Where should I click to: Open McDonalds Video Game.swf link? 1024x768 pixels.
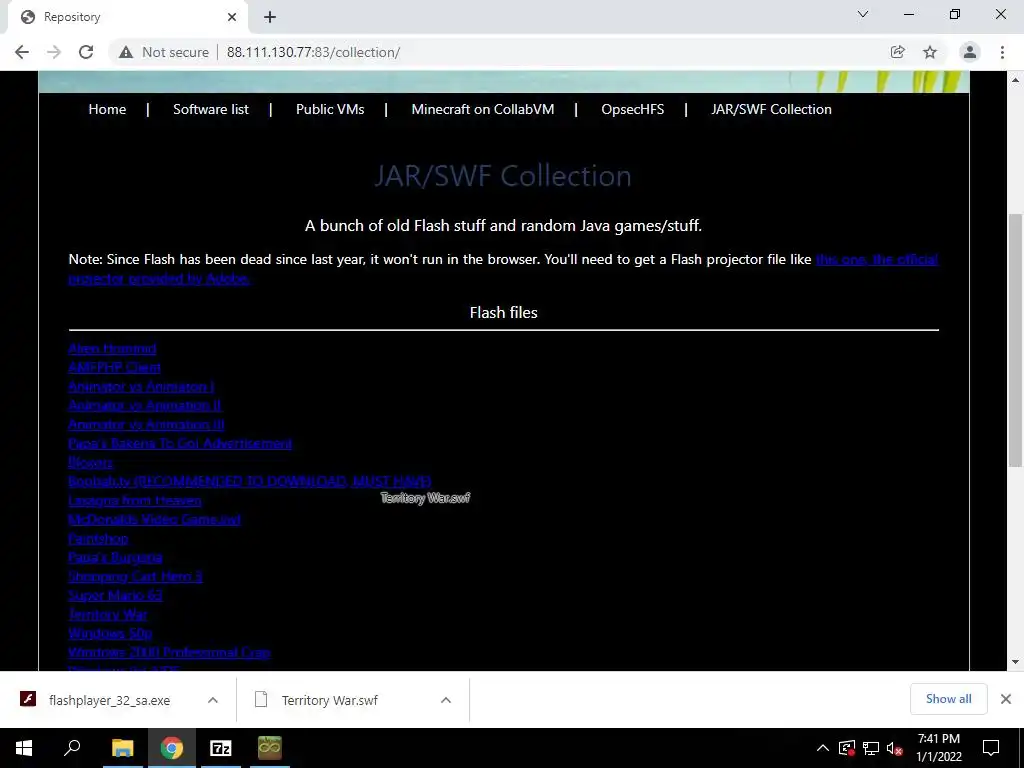point(155,519)
